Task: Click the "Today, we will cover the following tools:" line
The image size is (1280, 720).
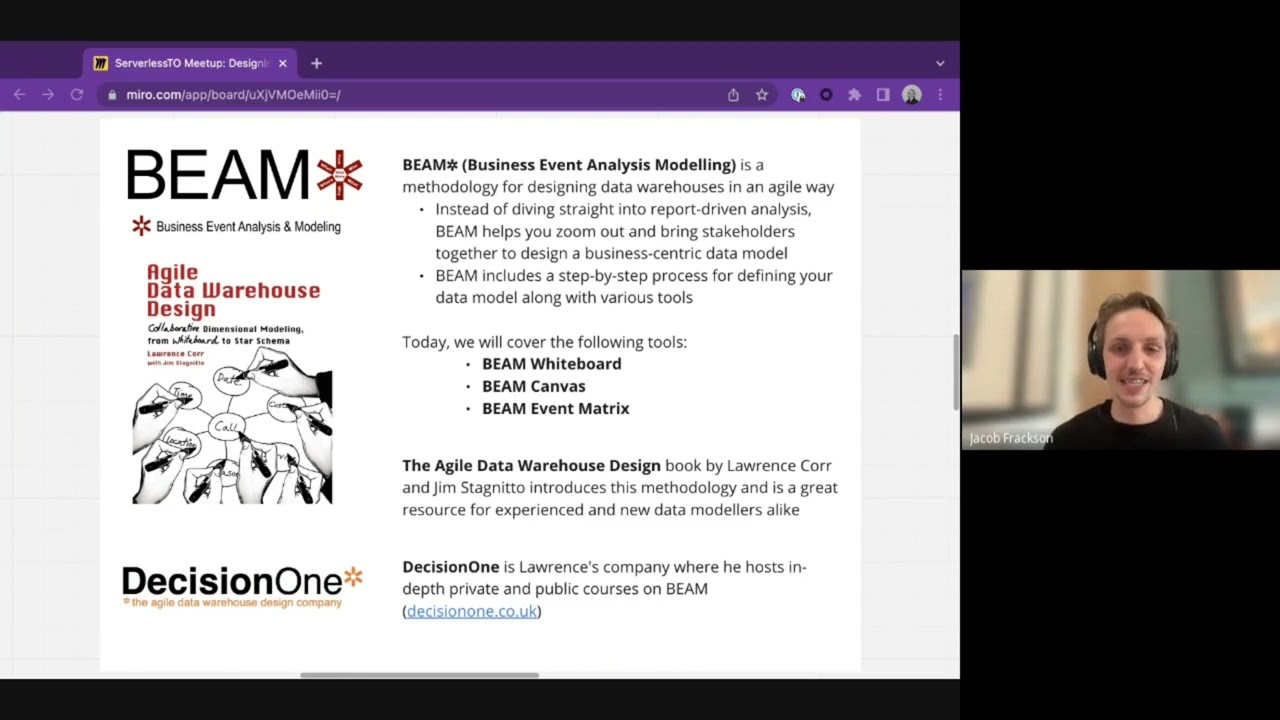Action: pos(545,342)
